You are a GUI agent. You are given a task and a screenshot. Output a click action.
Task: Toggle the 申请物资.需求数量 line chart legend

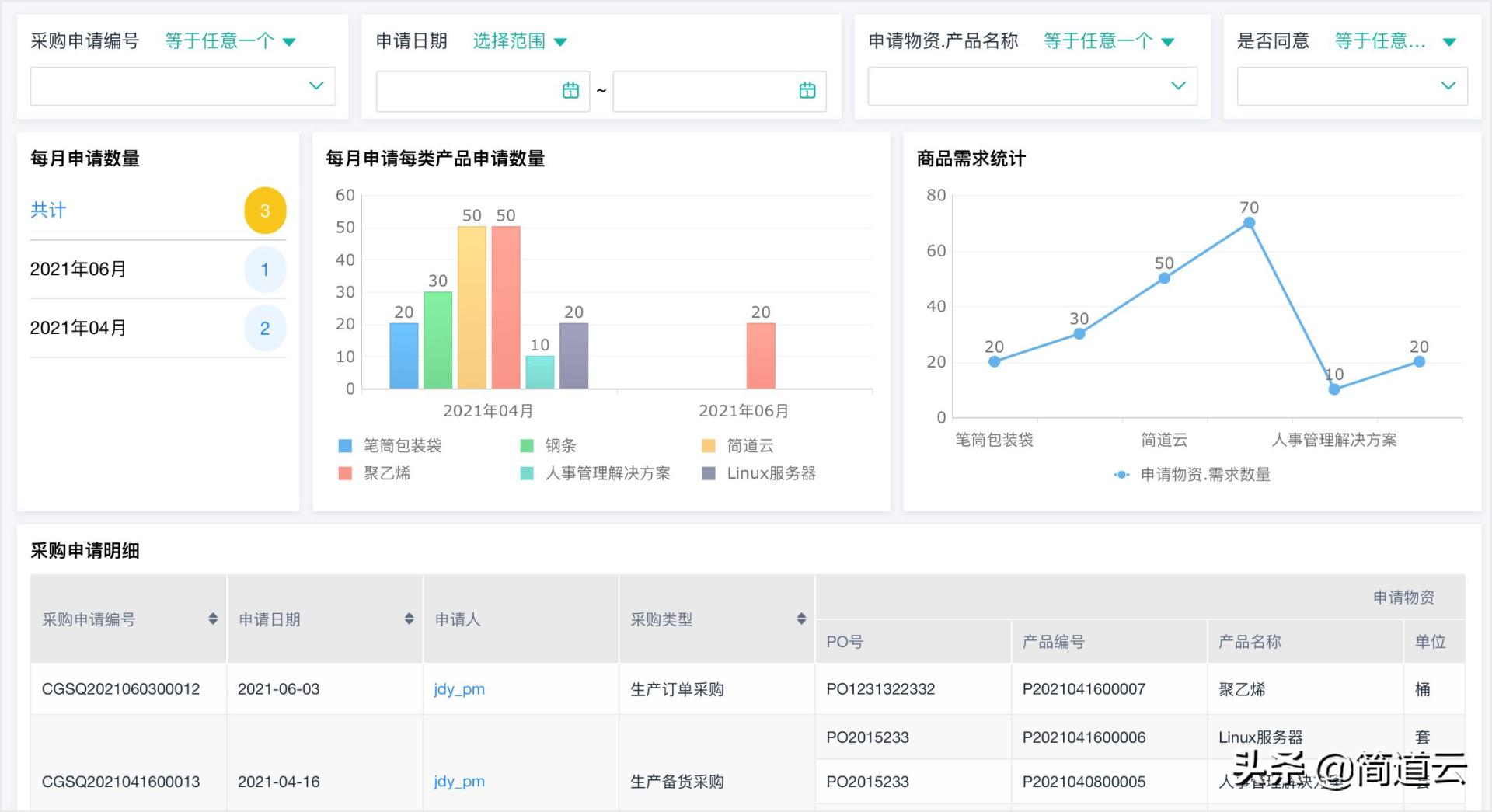1204,474
